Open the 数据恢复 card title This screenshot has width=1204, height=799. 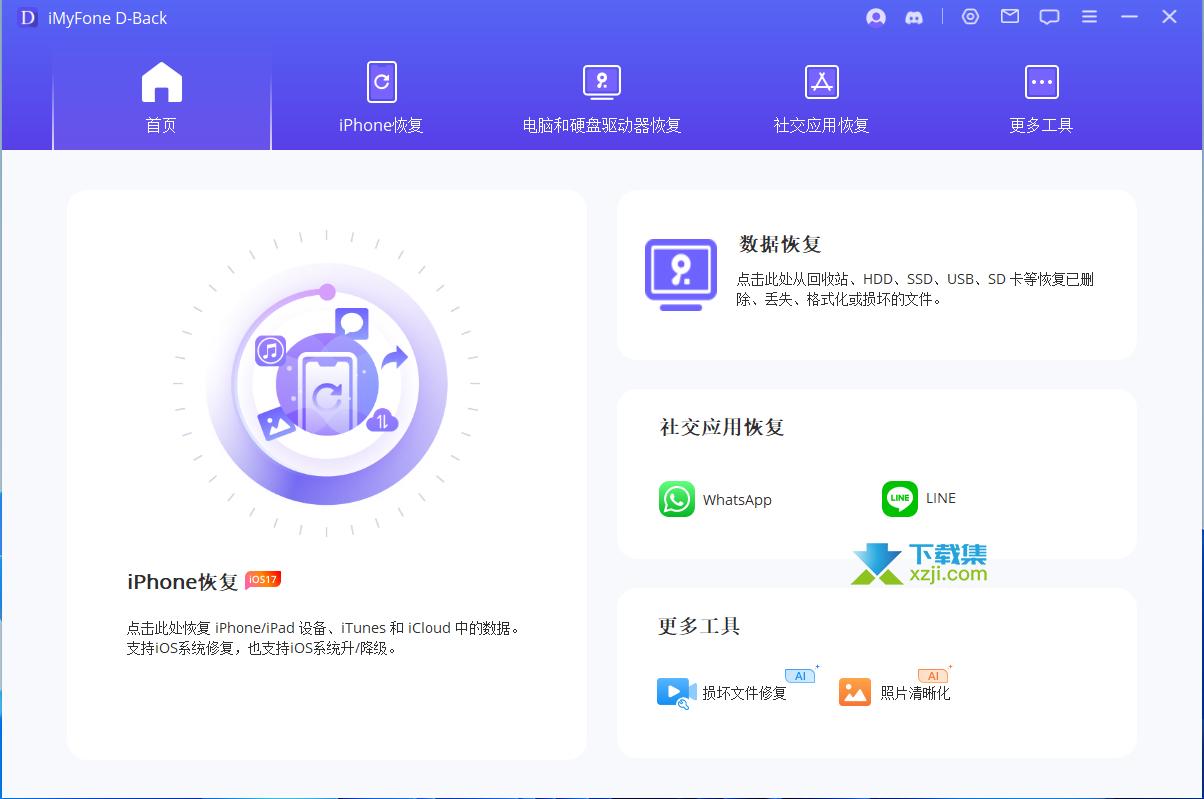(x=780, y=244)
